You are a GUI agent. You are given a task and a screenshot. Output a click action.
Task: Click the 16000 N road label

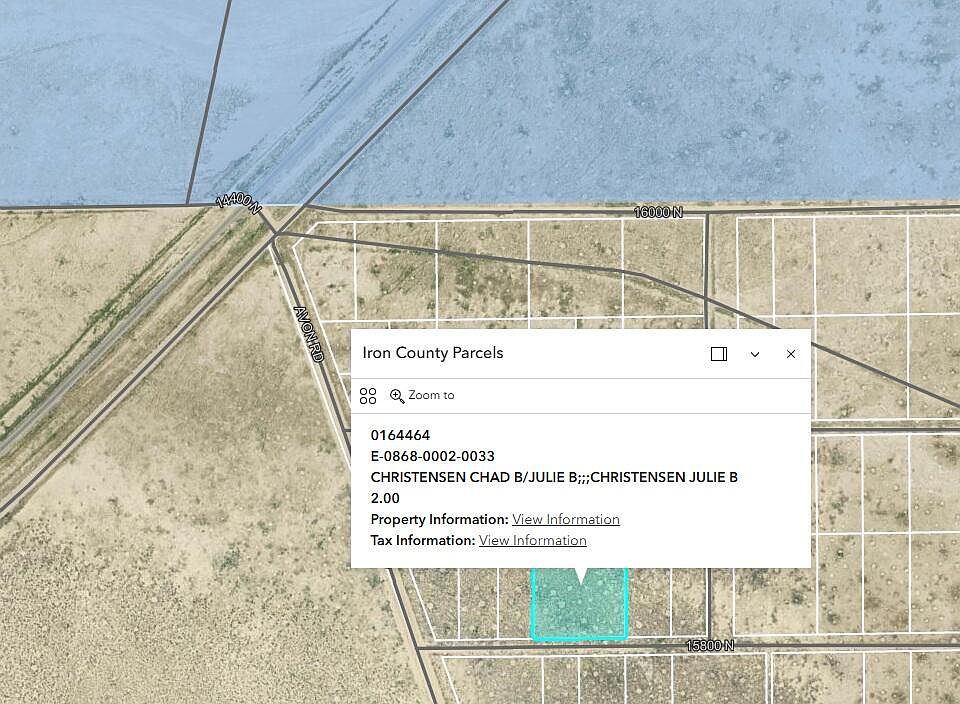(658, 212)
